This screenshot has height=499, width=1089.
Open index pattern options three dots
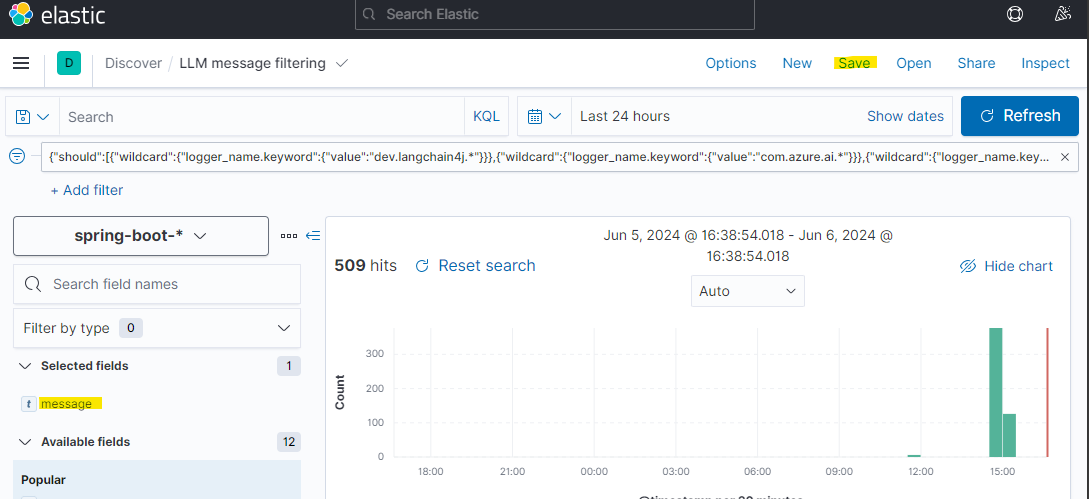(289, 236)
